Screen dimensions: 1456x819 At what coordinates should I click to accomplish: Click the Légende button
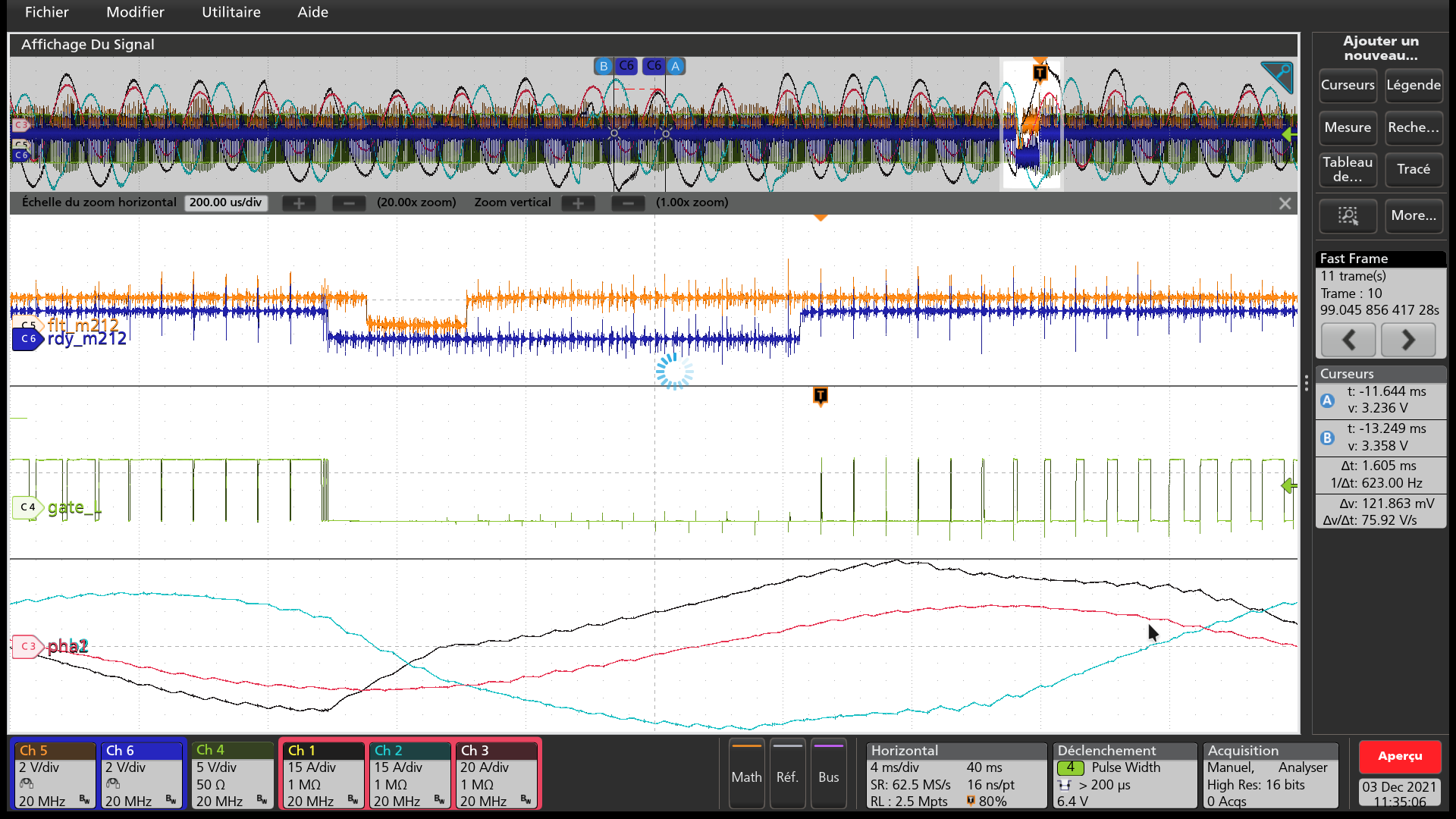[x=1414, y=85]
